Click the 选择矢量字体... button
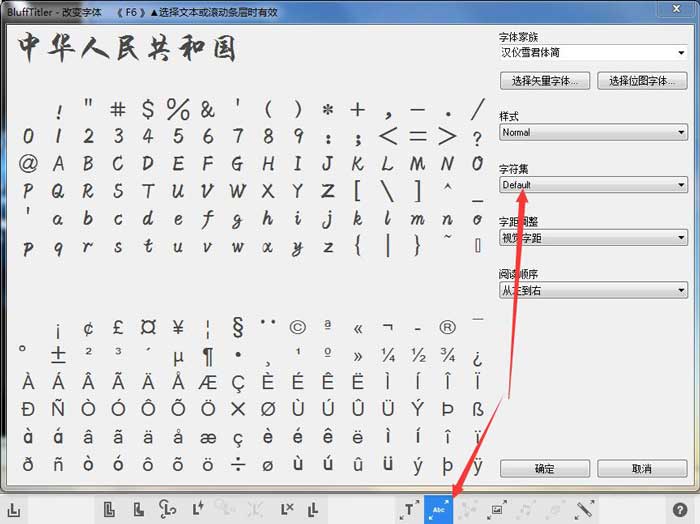Viewport: 700px width, 524px height. coord(545,81)
